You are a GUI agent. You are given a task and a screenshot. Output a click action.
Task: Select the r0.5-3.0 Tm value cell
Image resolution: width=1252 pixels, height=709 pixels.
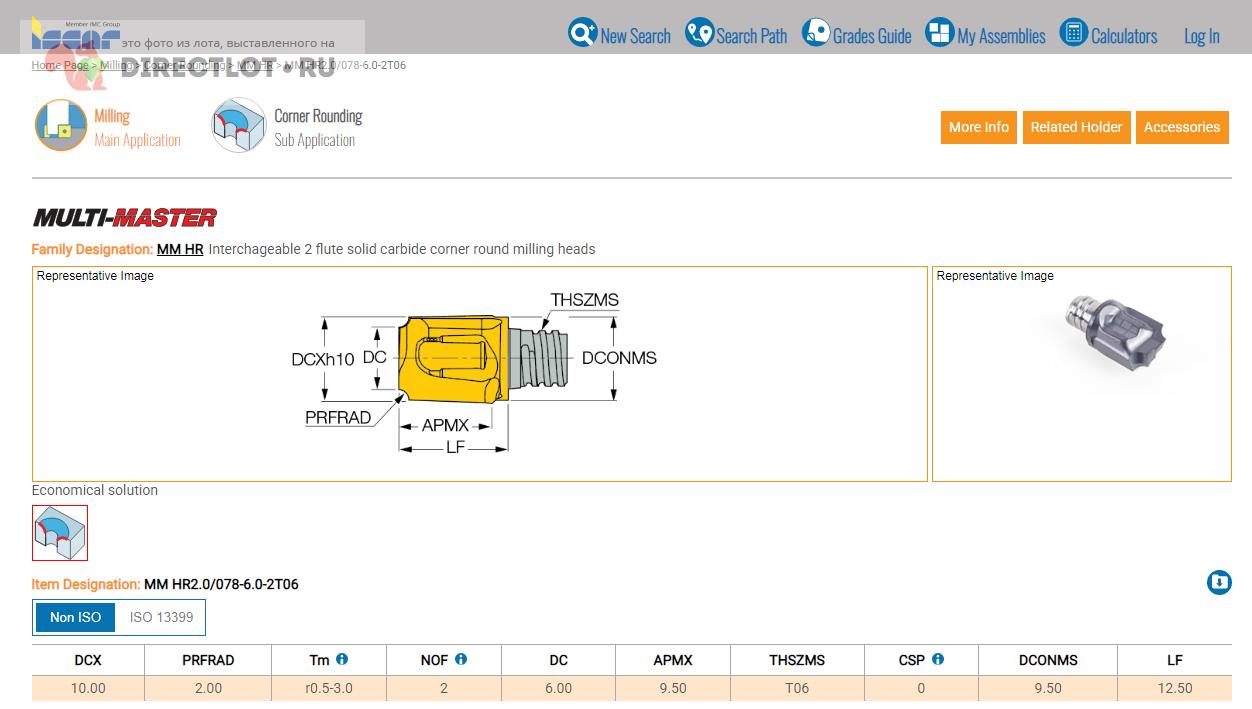point(329,688)
